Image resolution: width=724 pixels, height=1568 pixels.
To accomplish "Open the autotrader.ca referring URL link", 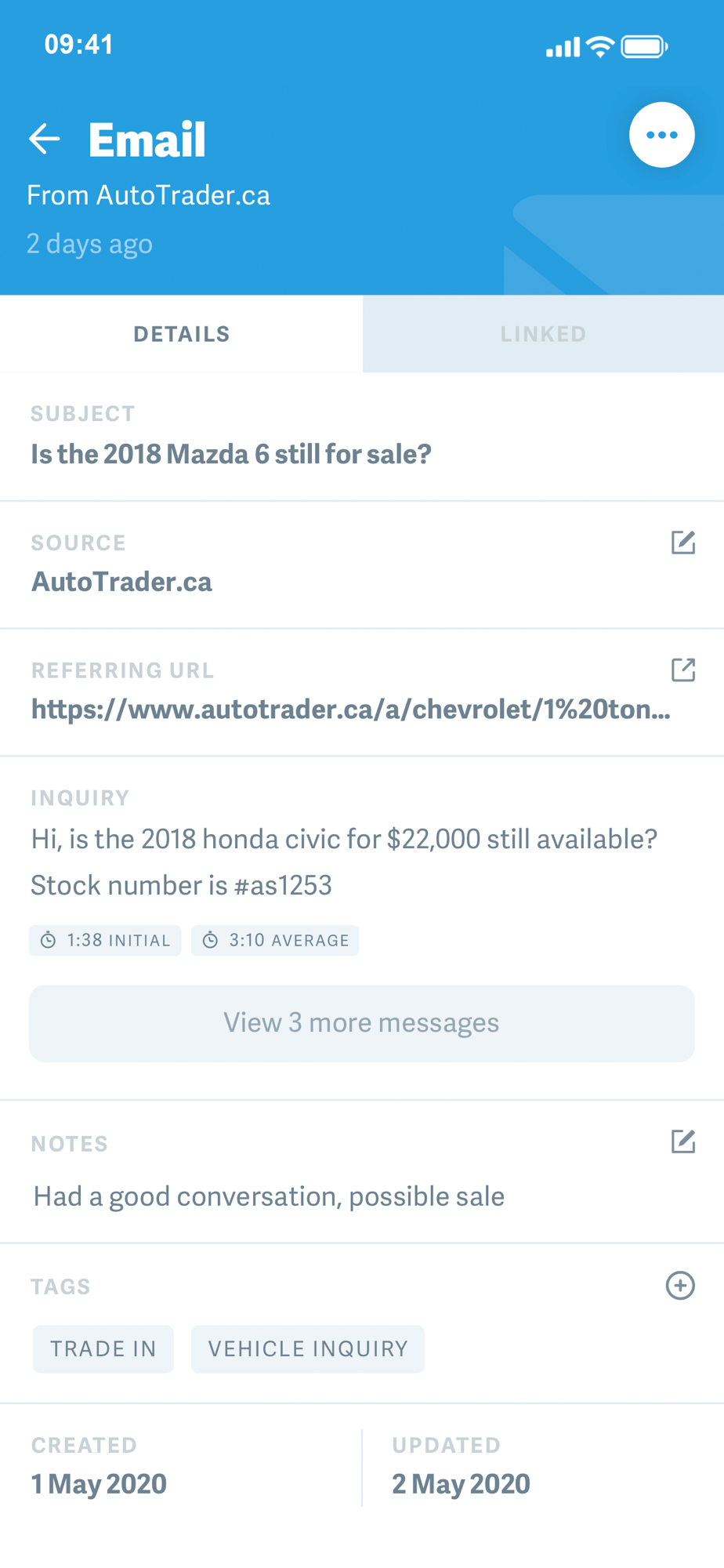I will pos(350,710).
